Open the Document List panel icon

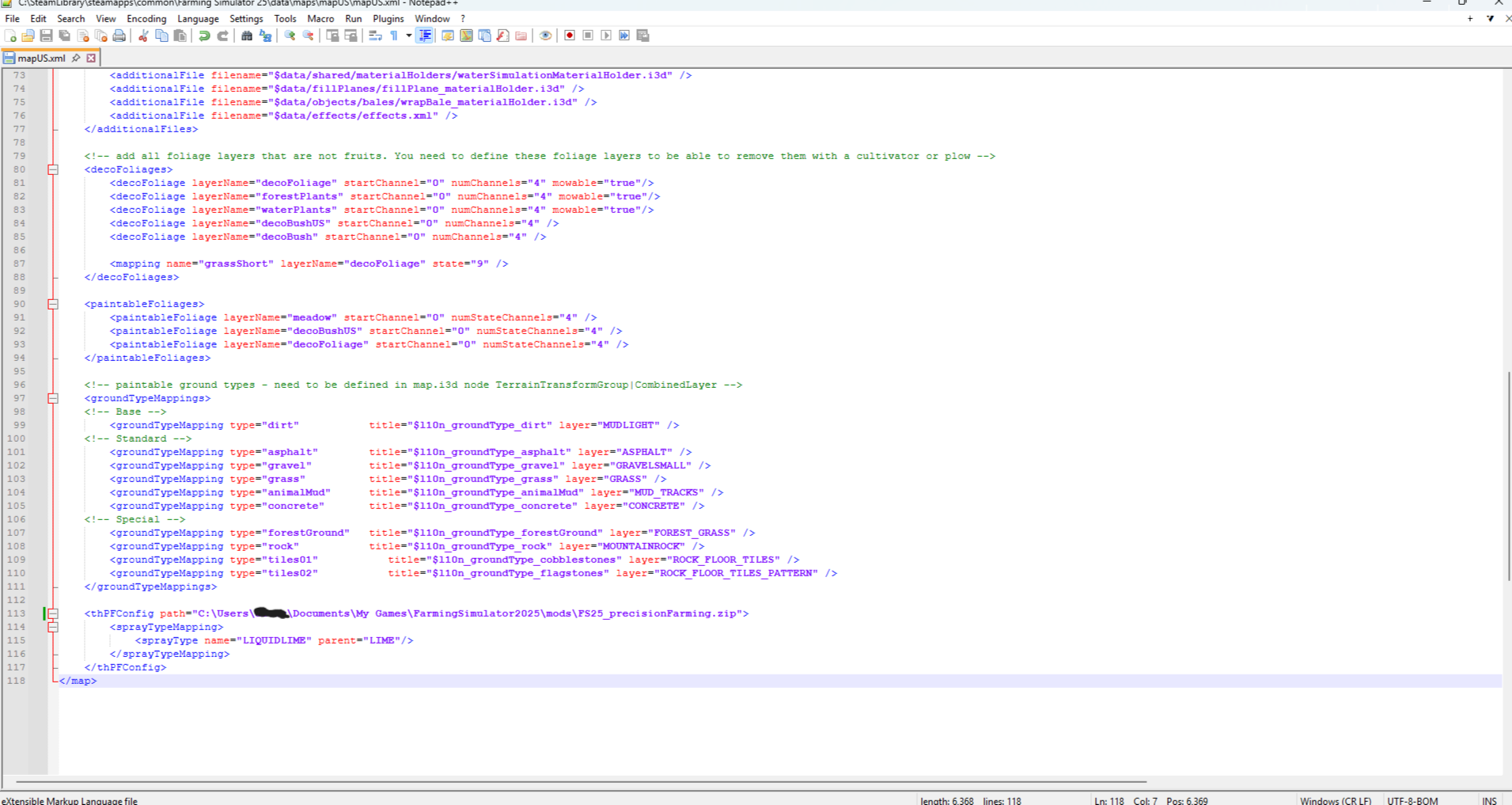click(484, 36)
